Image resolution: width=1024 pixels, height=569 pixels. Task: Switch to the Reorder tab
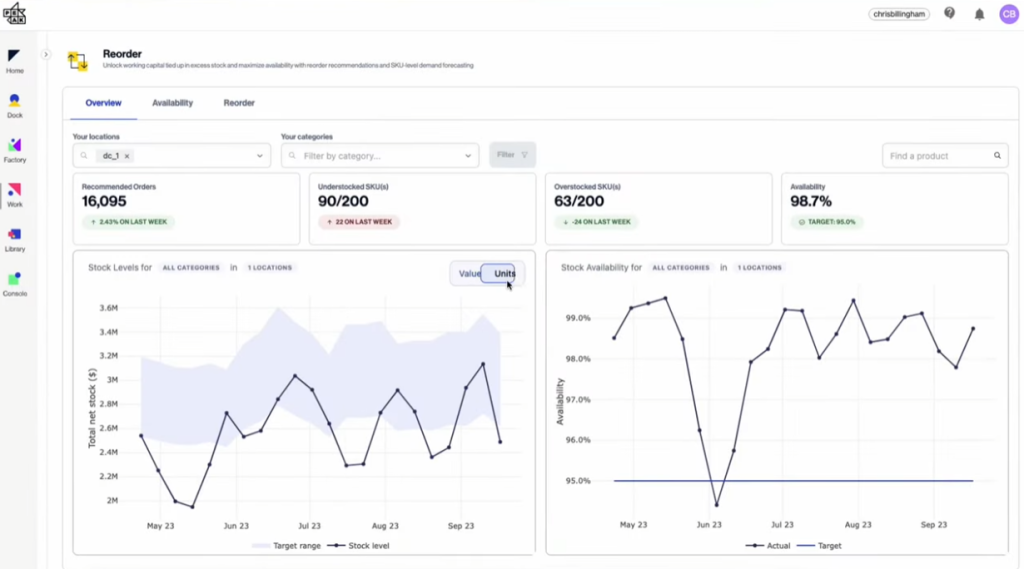coord(239,103)
